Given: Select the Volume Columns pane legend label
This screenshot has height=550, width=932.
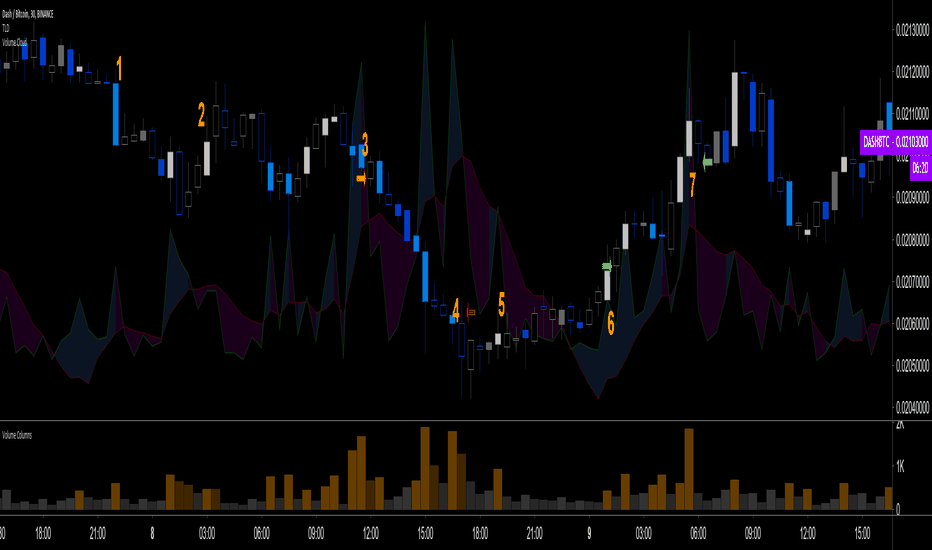Looking at the screenshot, I should (x=17, y=435).
